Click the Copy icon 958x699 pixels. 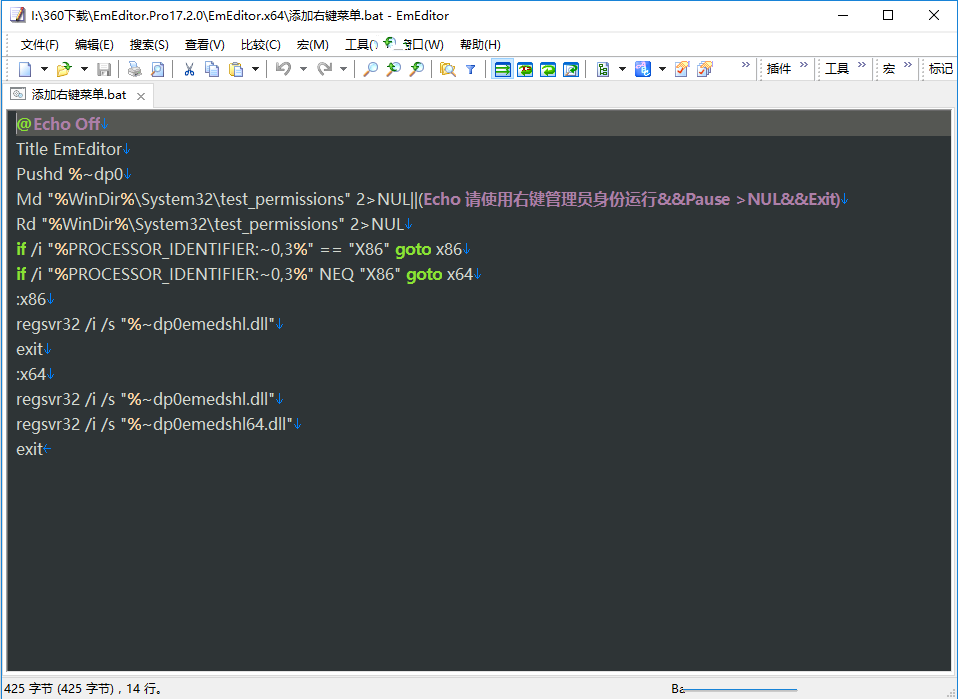212,69
